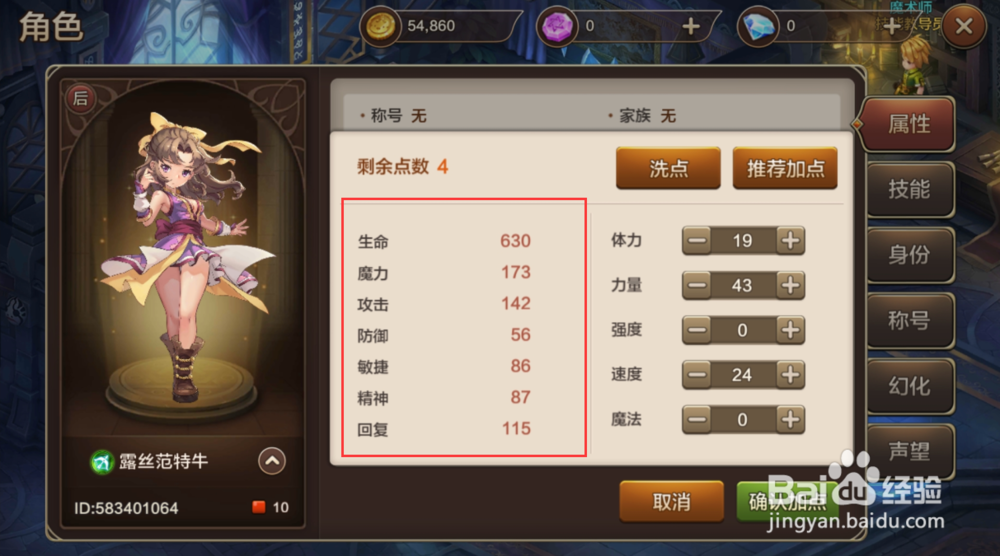Decrease 速度 with the minus button
Viewport: 1000px width, 556px height.
pyautogui.click(x=697, y=375)
